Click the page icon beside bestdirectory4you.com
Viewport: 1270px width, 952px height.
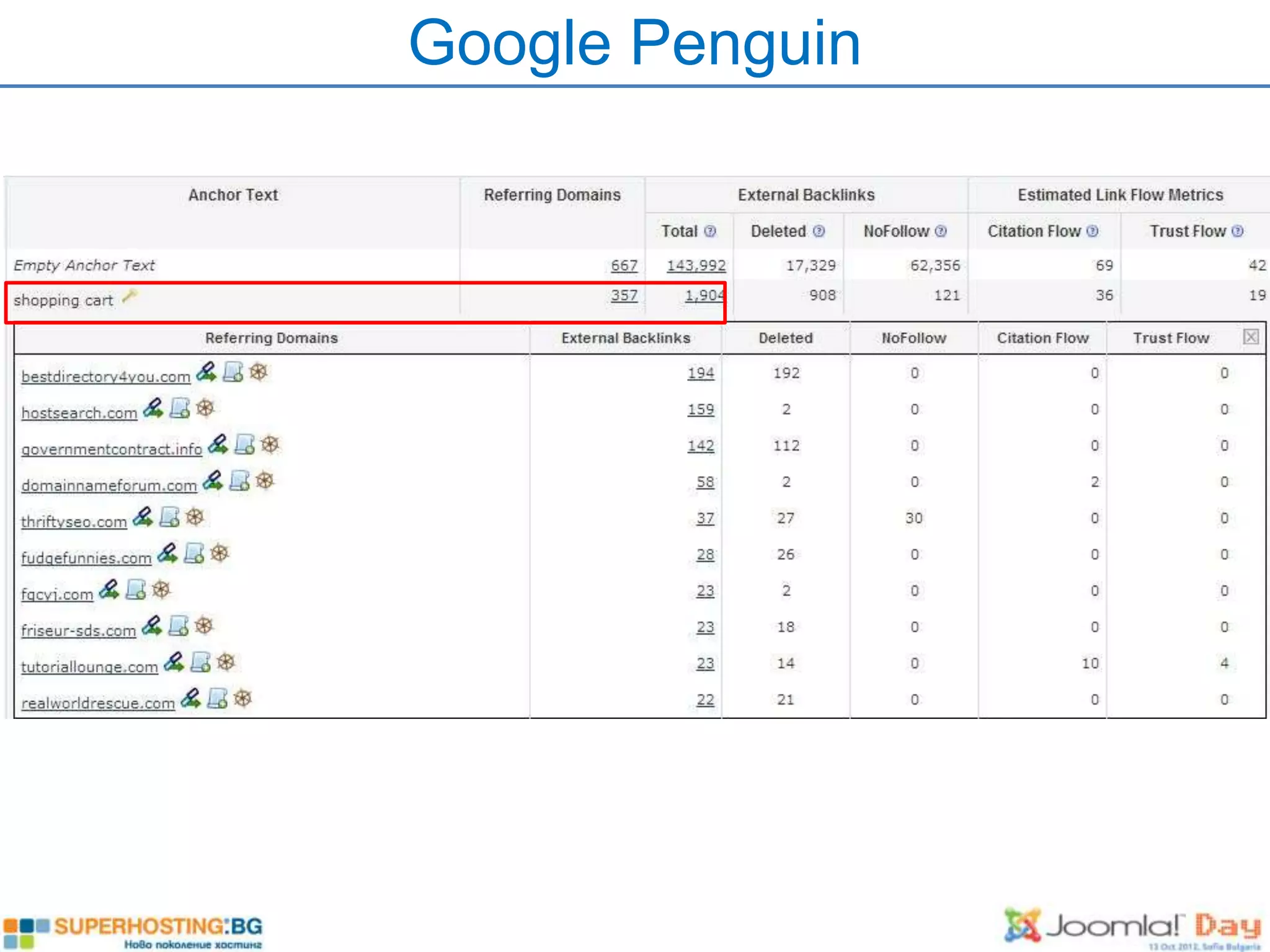pyautogui.click(x=233, y=372)
